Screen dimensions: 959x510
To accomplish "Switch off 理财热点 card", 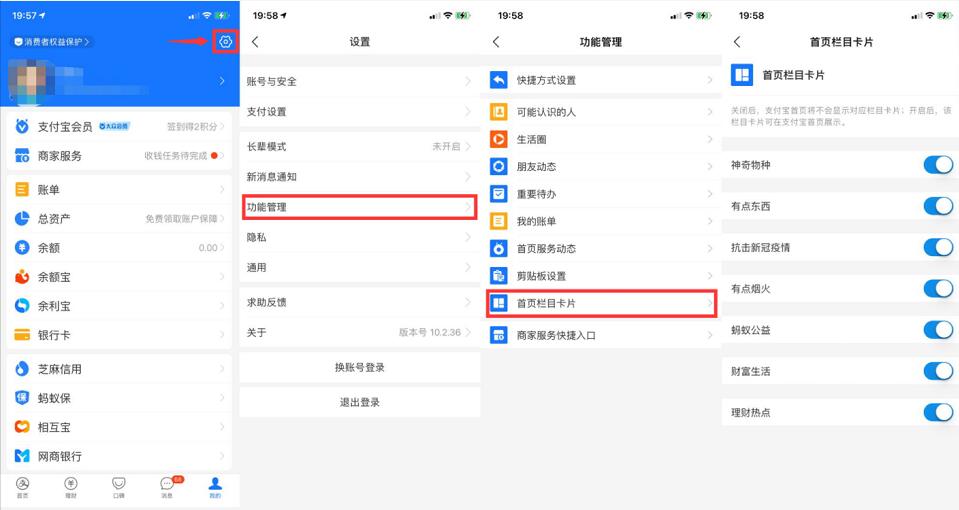I will click(x=938, y=412).
